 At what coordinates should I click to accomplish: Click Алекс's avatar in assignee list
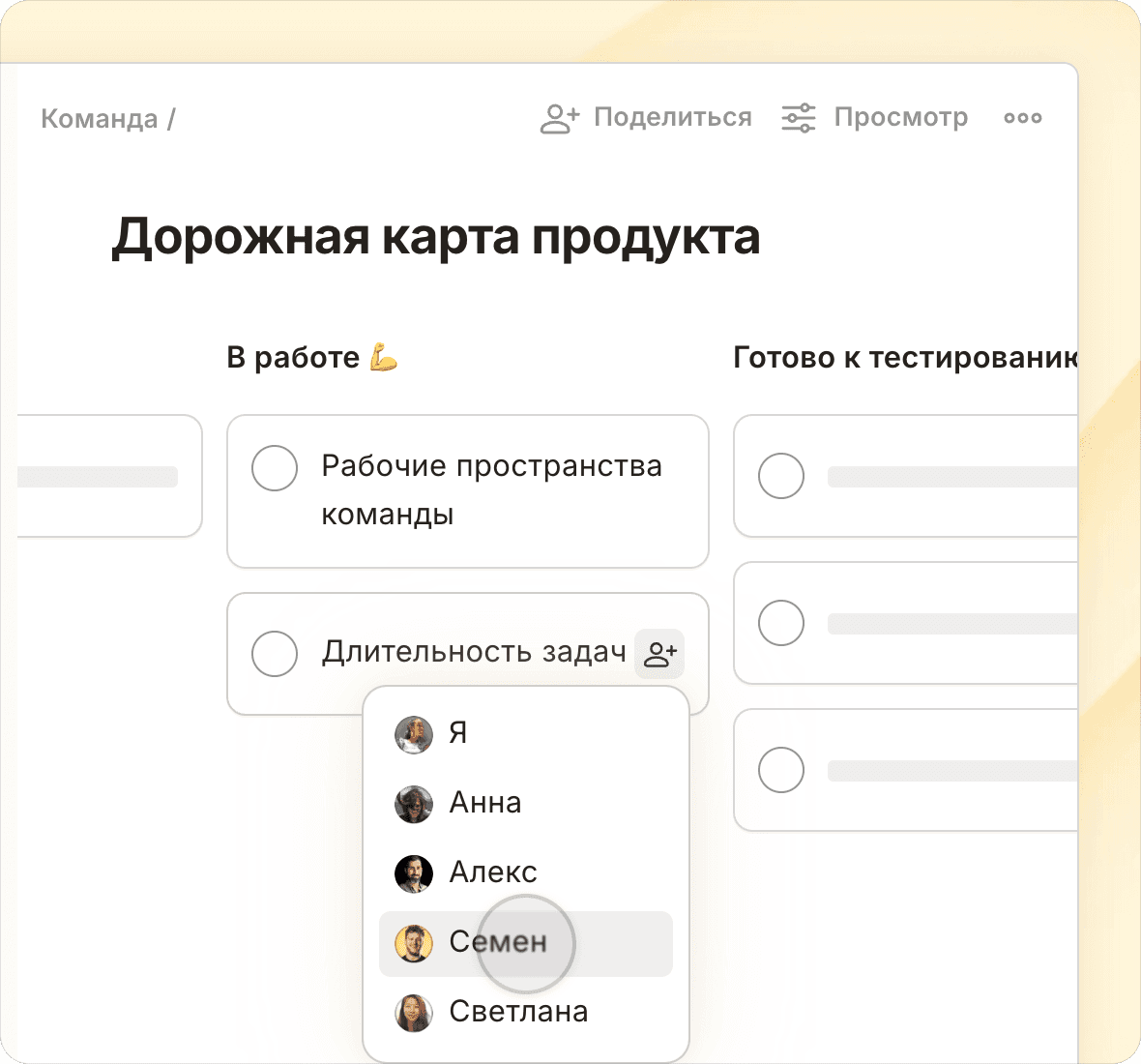tap(414, 873)
